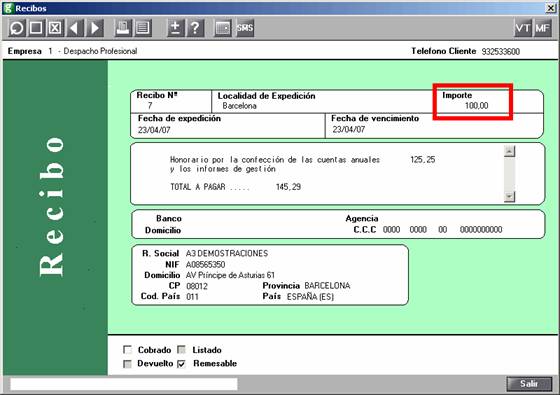Screen dimensions: 560x395
Task: Click the card/form toolbar icon left of SMS
Action: (223, 28)
